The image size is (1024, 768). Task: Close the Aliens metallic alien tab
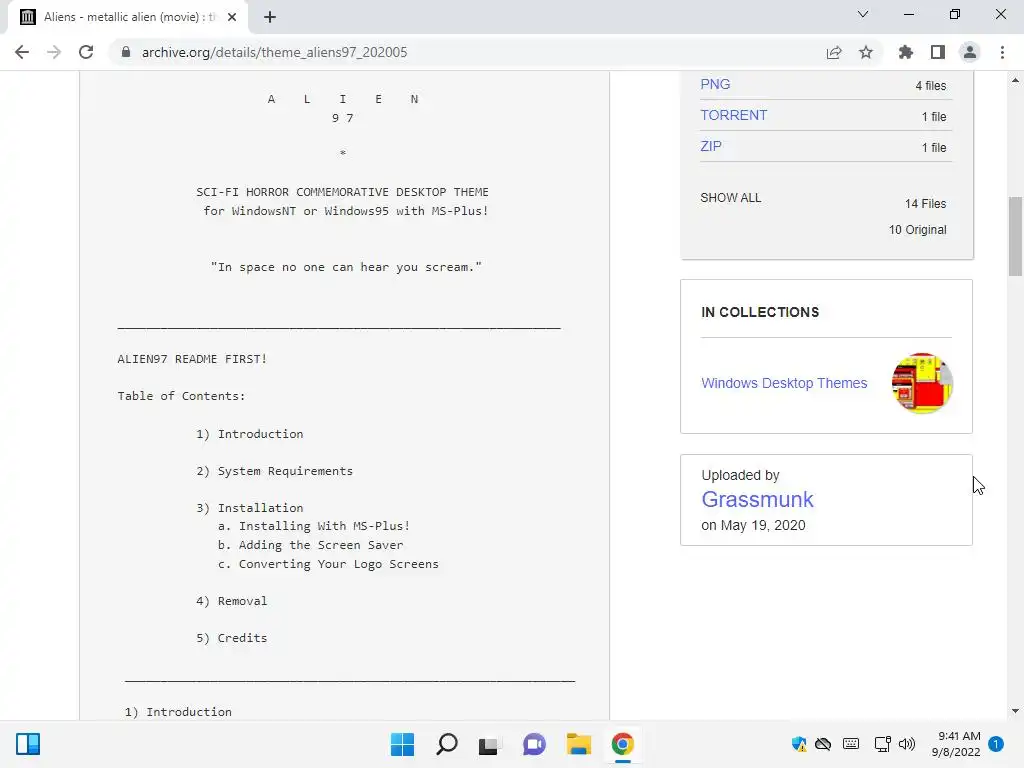(x=232, y=17)
